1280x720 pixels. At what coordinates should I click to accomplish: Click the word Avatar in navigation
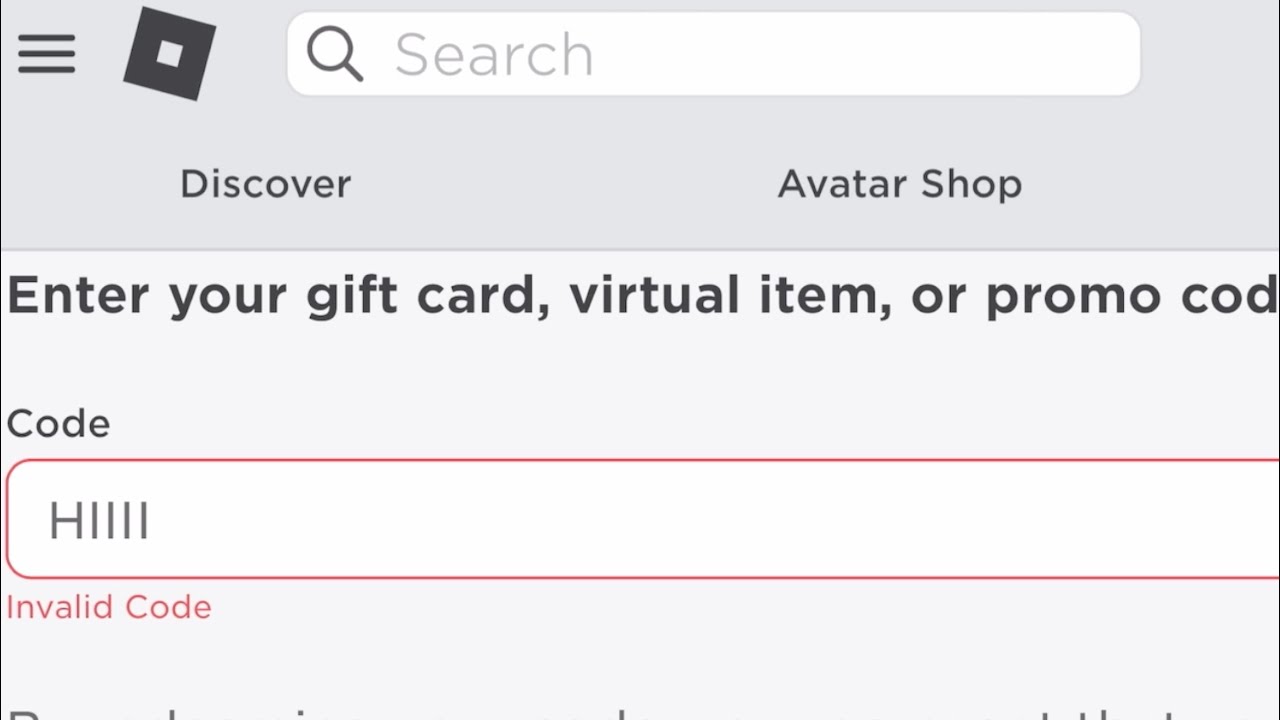coord(842,184)
